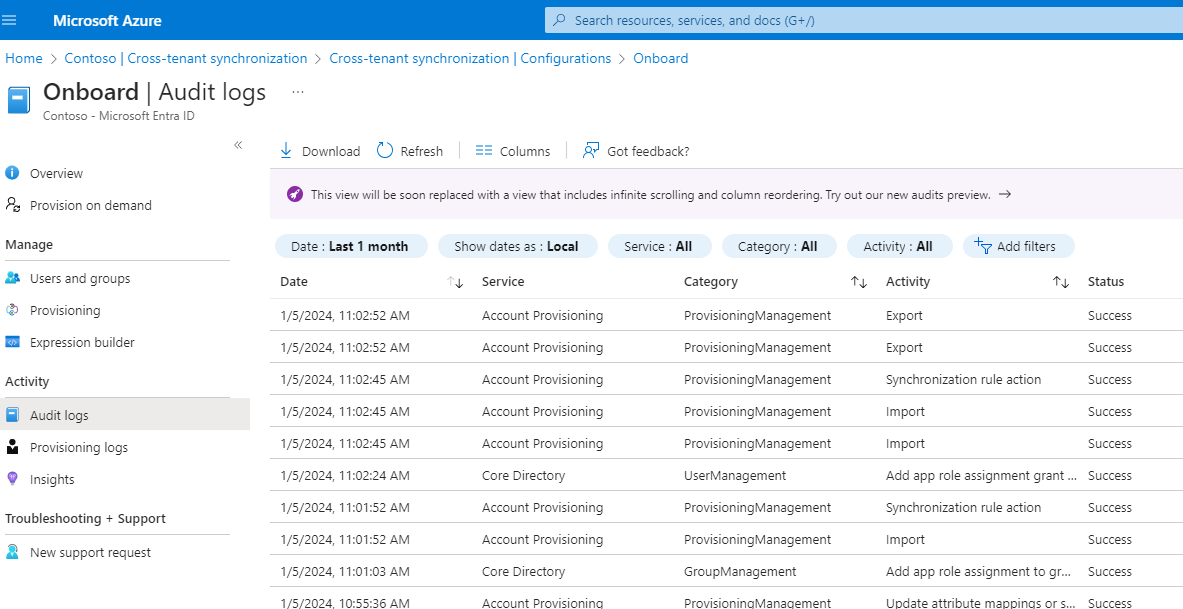Open the Azure portal hamburger menu
Screen dimensions: 1183x609
click(9, 20)
